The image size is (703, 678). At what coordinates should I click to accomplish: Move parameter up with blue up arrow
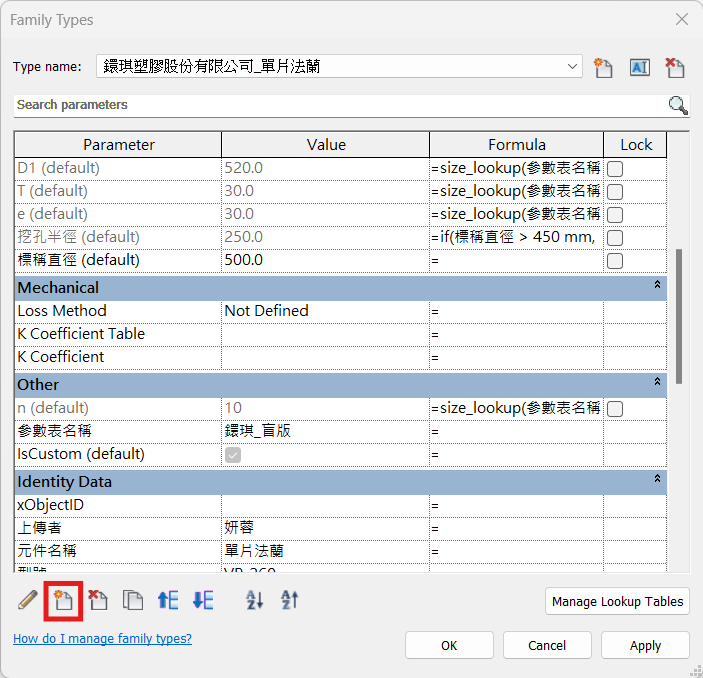(x=168, y=600)
